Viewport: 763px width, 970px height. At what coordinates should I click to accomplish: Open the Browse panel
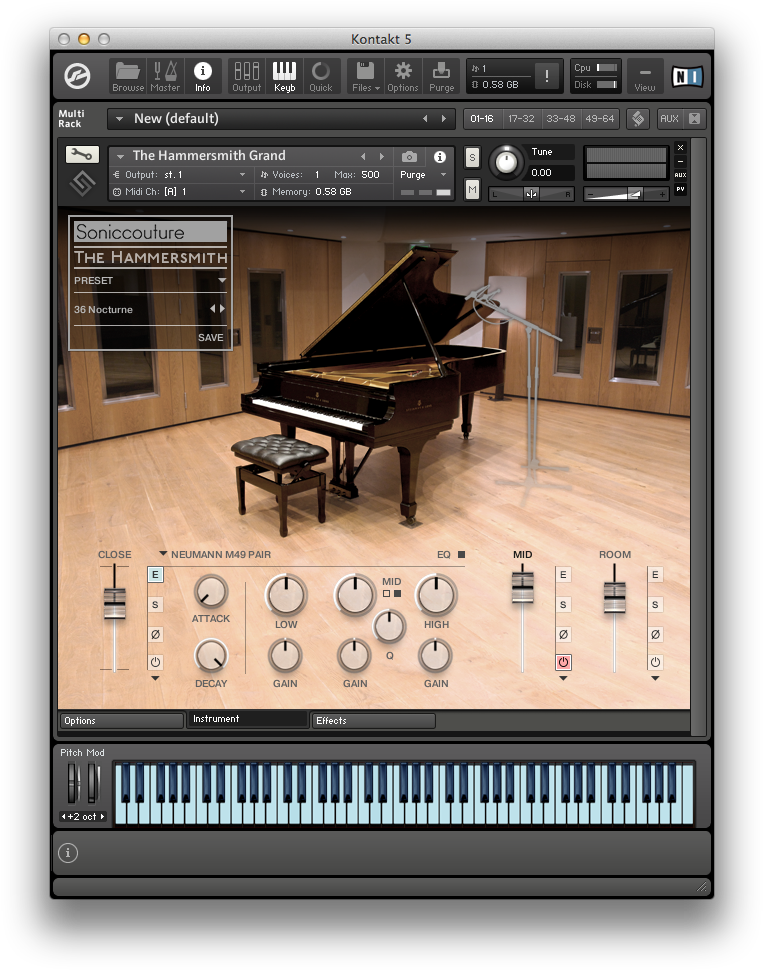(128, 77)
